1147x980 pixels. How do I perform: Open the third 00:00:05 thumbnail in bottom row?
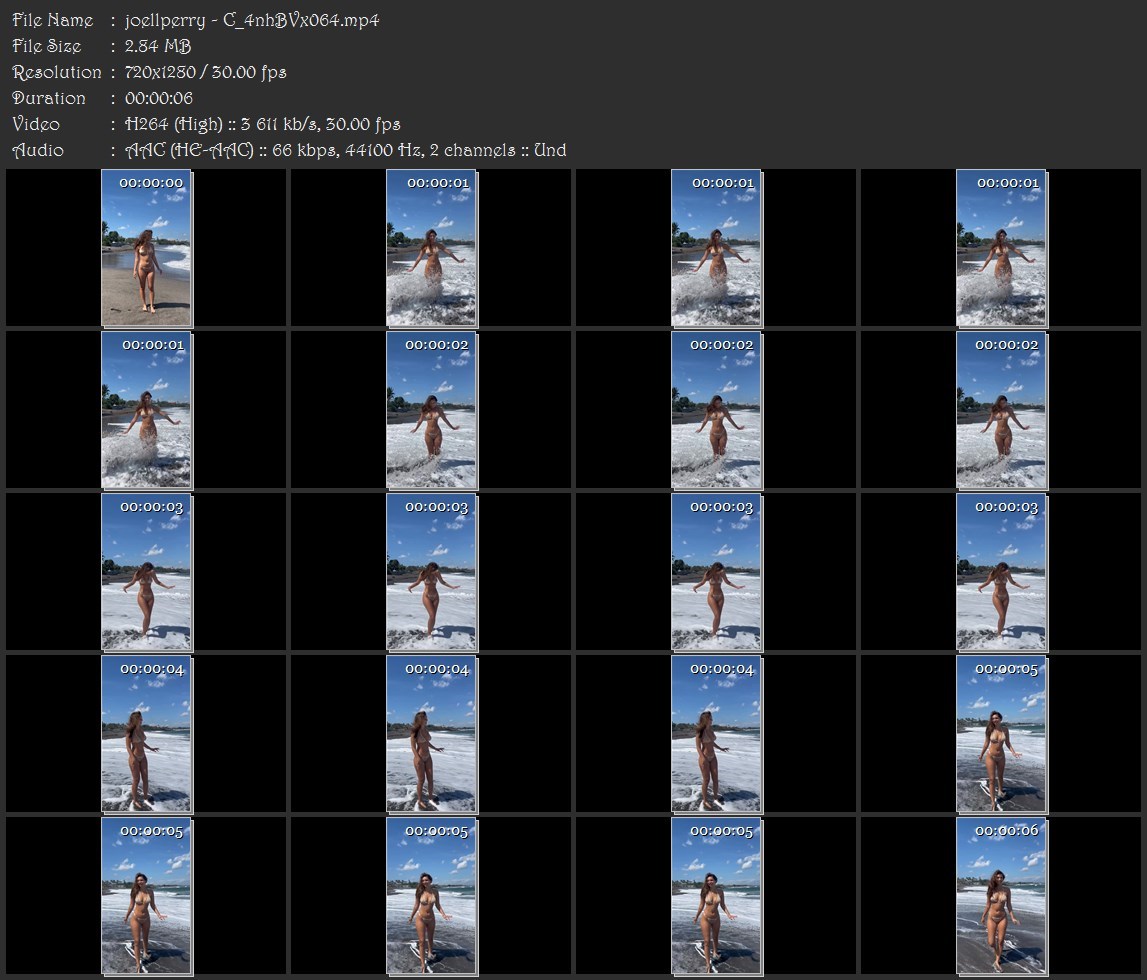pos(717,895)
